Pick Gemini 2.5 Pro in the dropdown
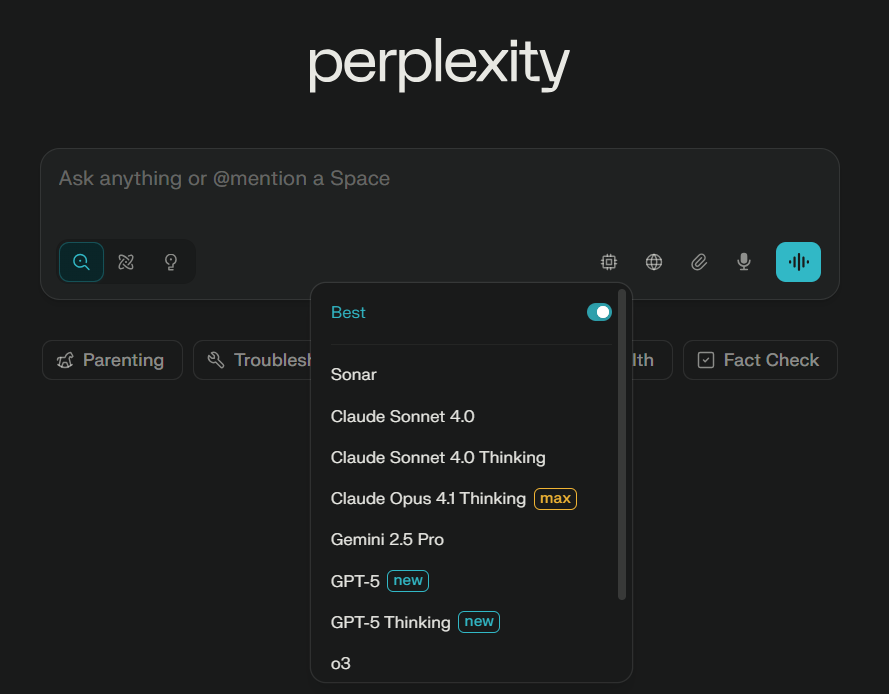Viewport: 889px width, 694px height. (x=387, y=539)
